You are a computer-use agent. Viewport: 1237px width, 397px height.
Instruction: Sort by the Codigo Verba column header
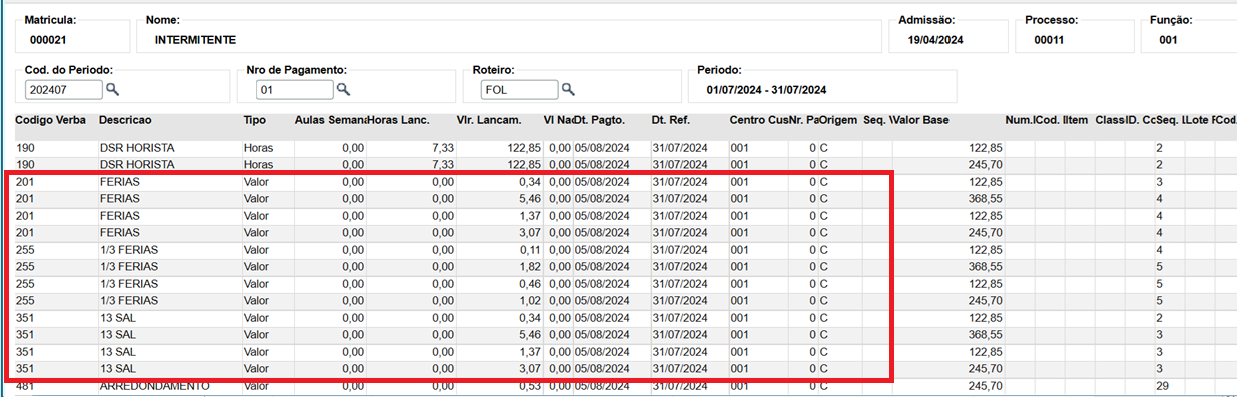[50, 120]
